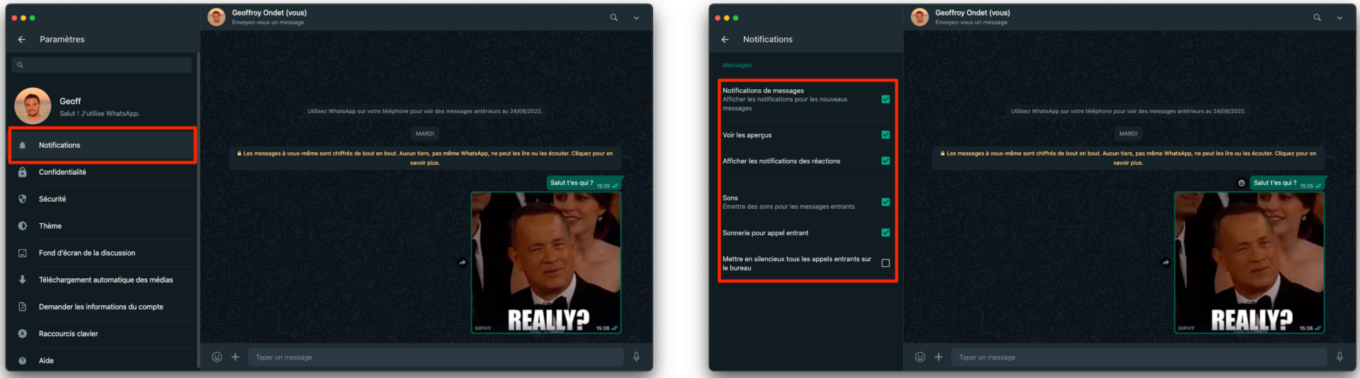Go back from Paramètres using the arrow
Viewport: 1360px width, 378px height.
[22, 39]
